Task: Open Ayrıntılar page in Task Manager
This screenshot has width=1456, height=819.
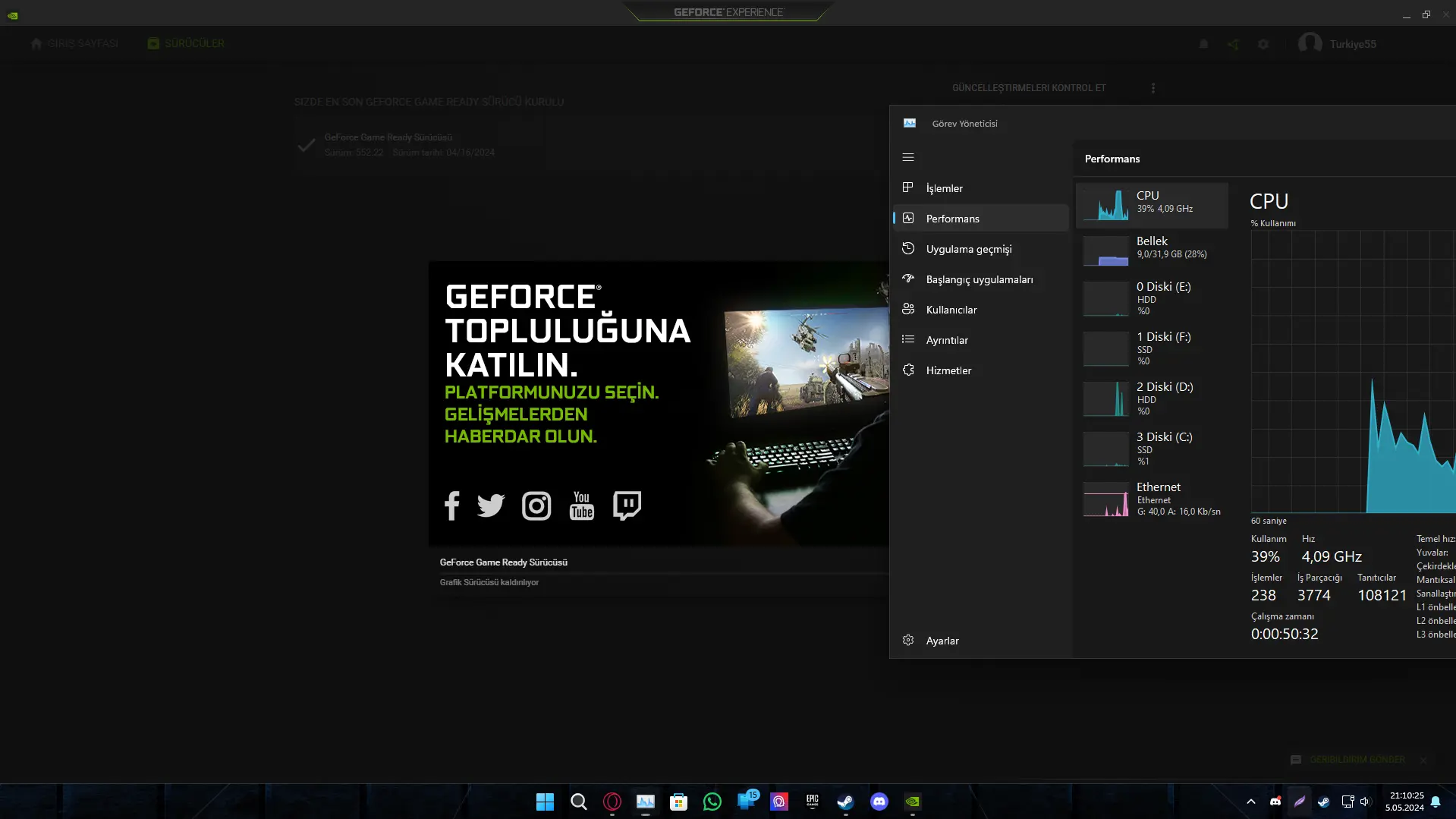Action: pos(981,340)
